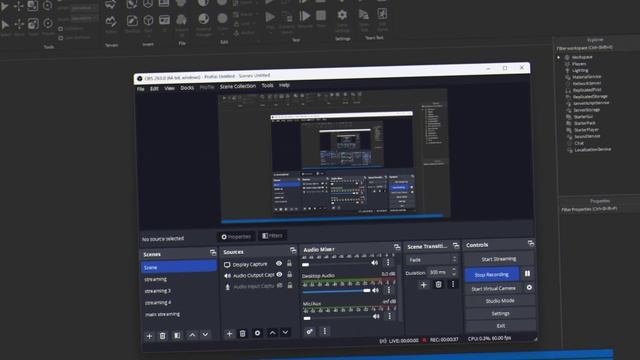
Task: Open the Edit menu in OBS
Action: (154, 89)
